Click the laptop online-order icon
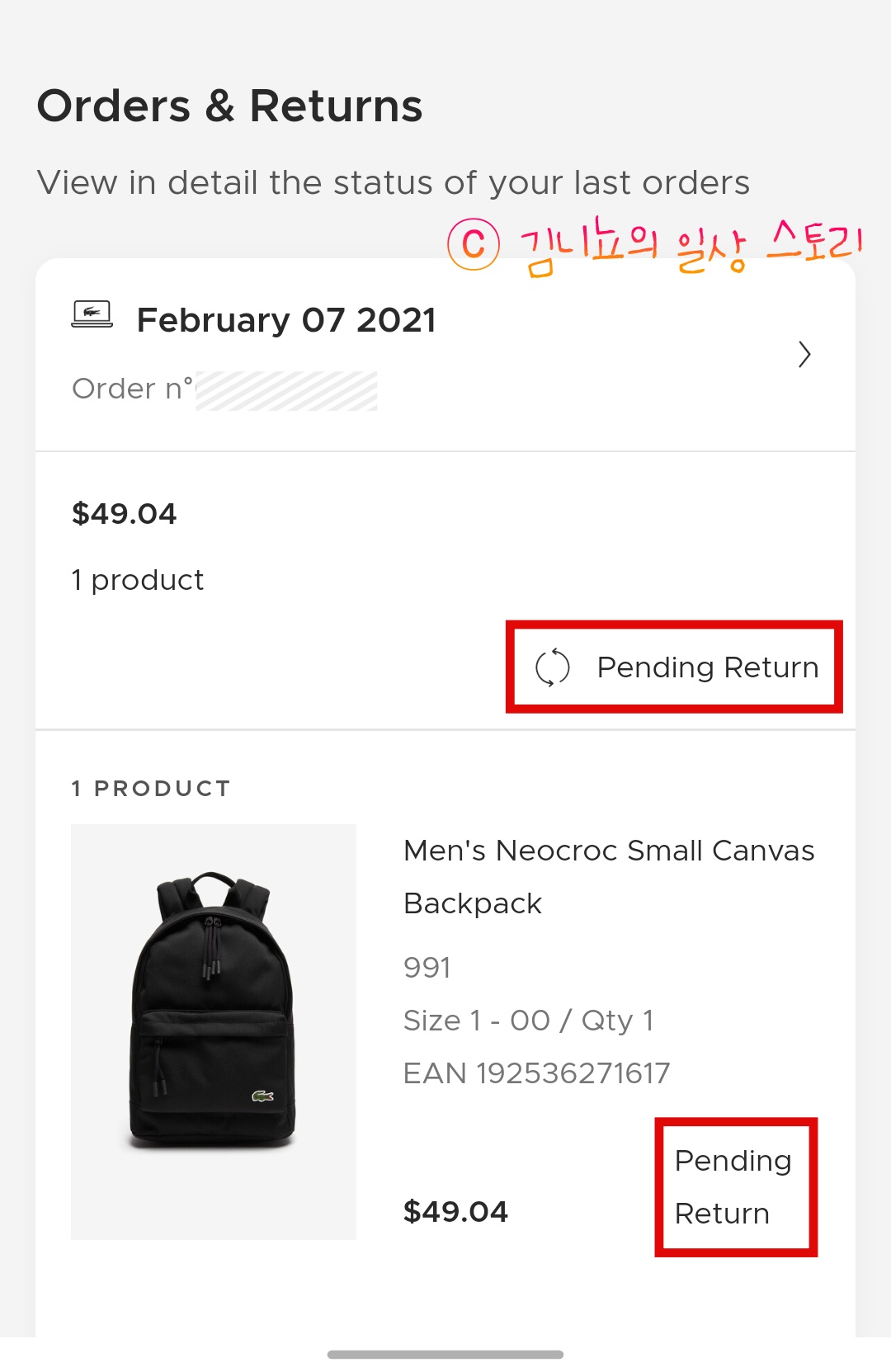Screen dimensions: 891x1372 [92, 314]
